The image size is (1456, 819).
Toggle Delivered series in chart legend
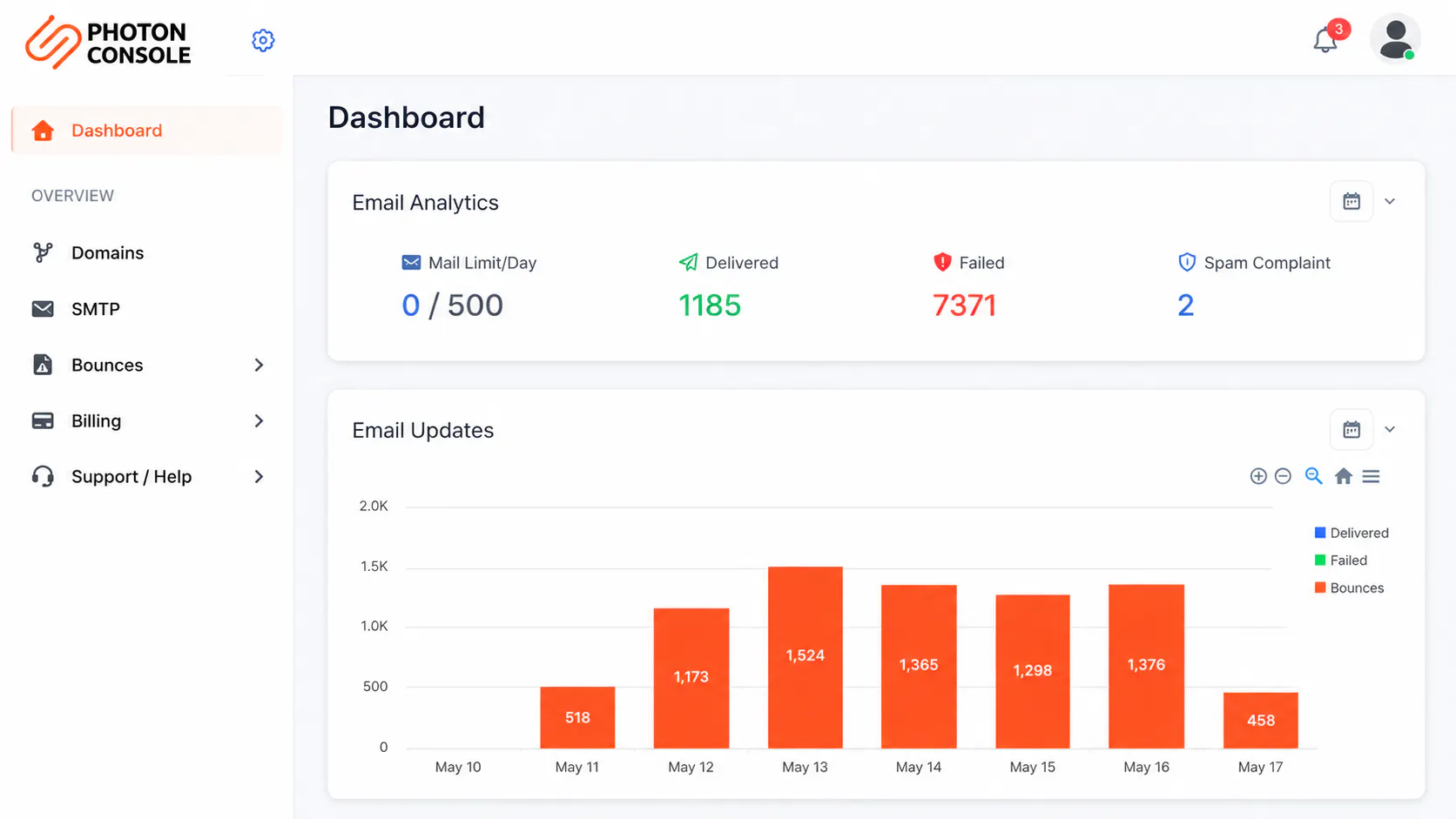pos(1352,533)
